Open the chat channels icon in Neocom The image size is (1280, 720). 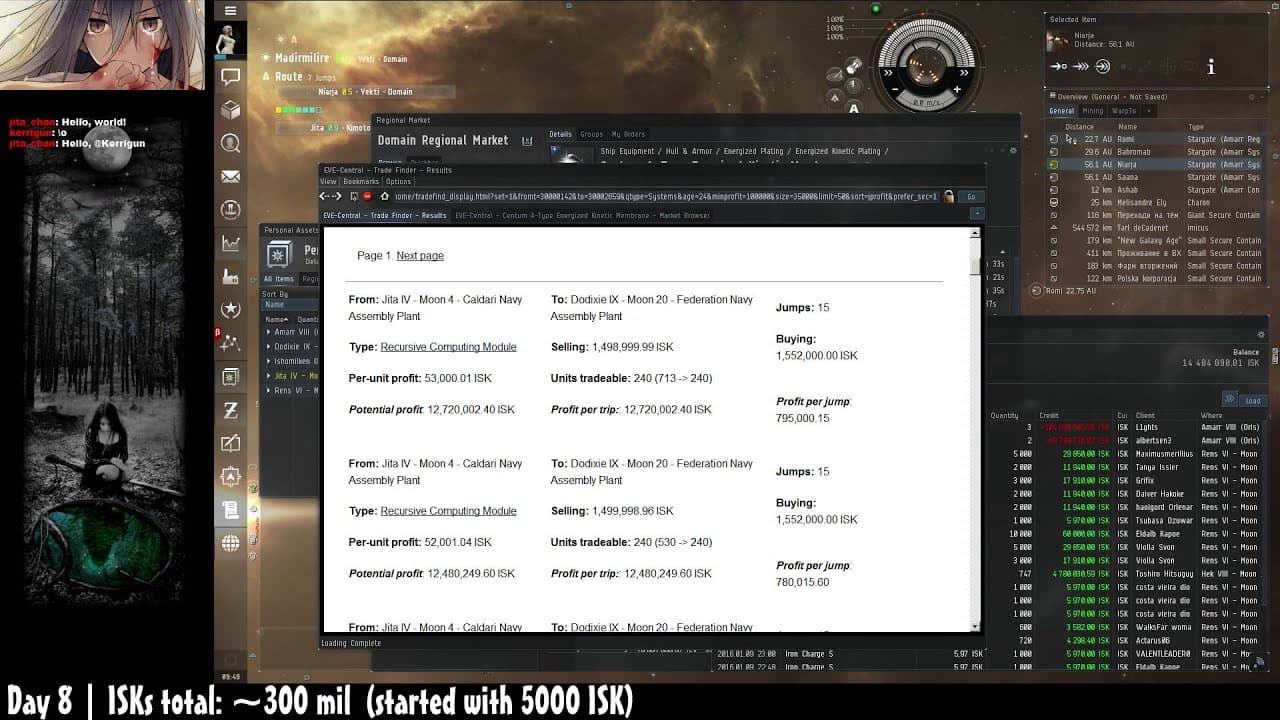[231, 76]
